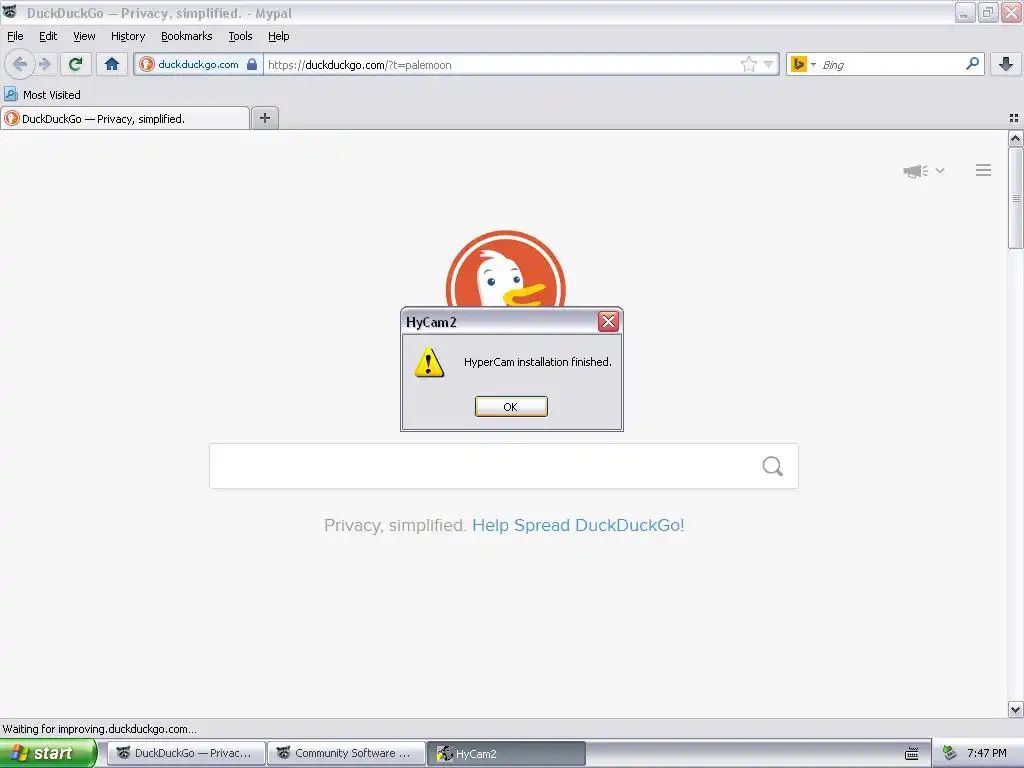The height and width of the screenshot is (768, 1024).
Task: Click the lock icon in the address bar
Action: [x=251, y=64]
